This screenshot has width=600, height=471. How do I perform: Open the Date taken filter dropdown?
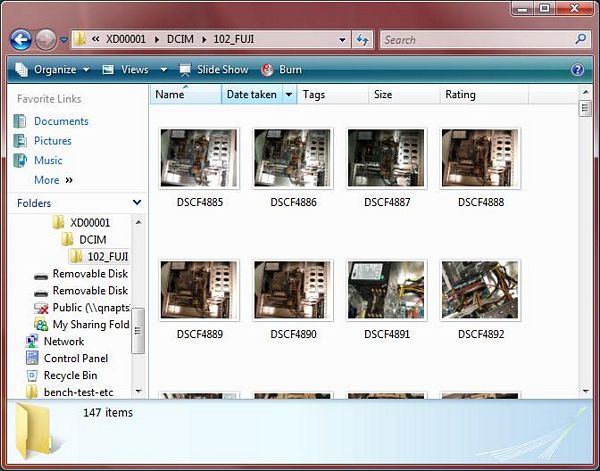[290, 95]
